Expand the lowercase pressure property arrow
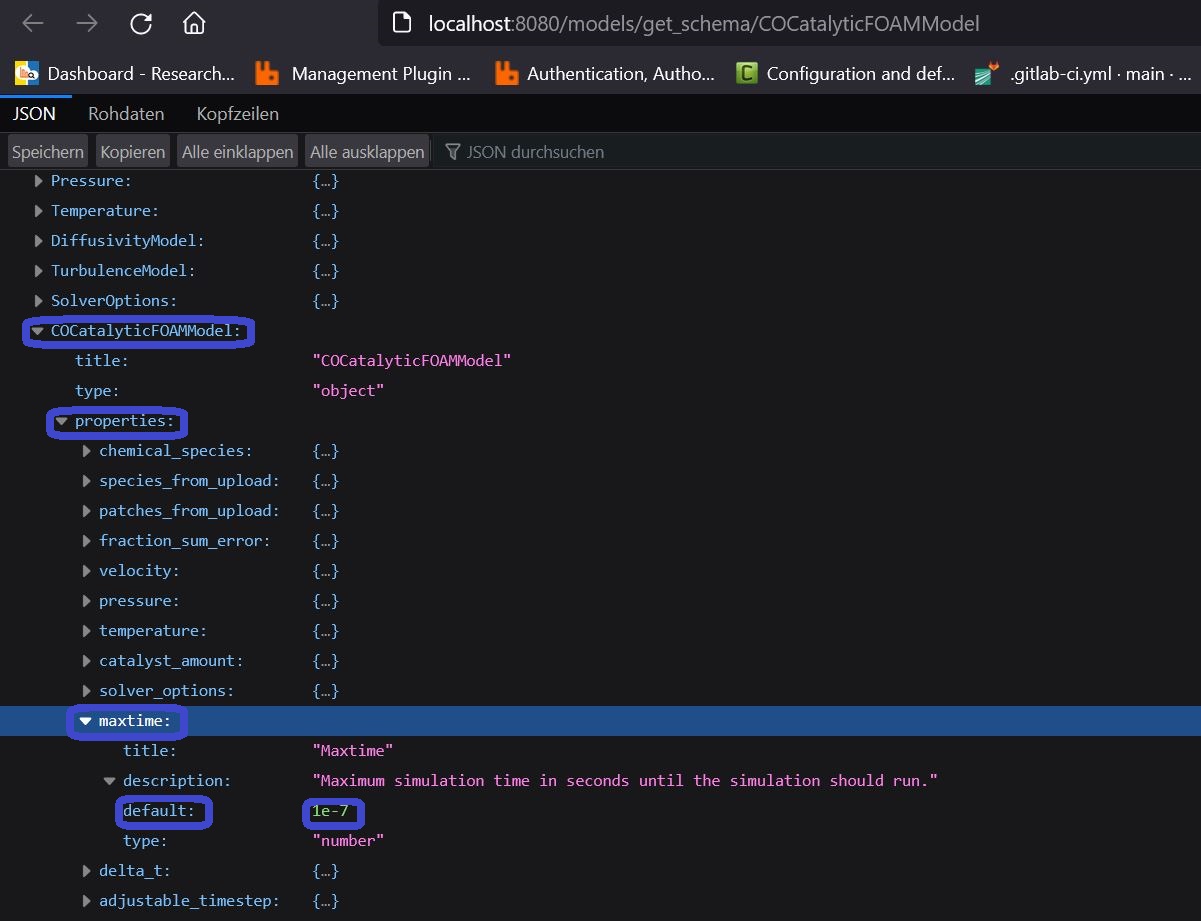1201x921 pixels. (x=87, y=601)
